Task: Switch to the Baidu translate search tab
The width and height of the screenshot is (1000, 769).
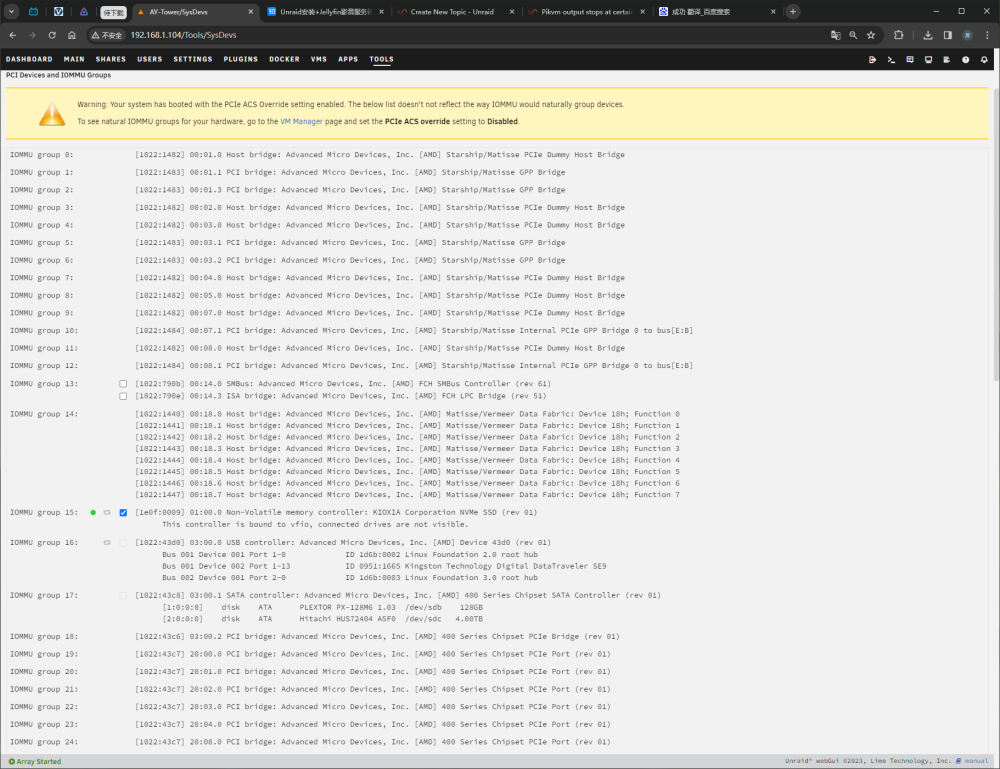Action: point(716,11)
